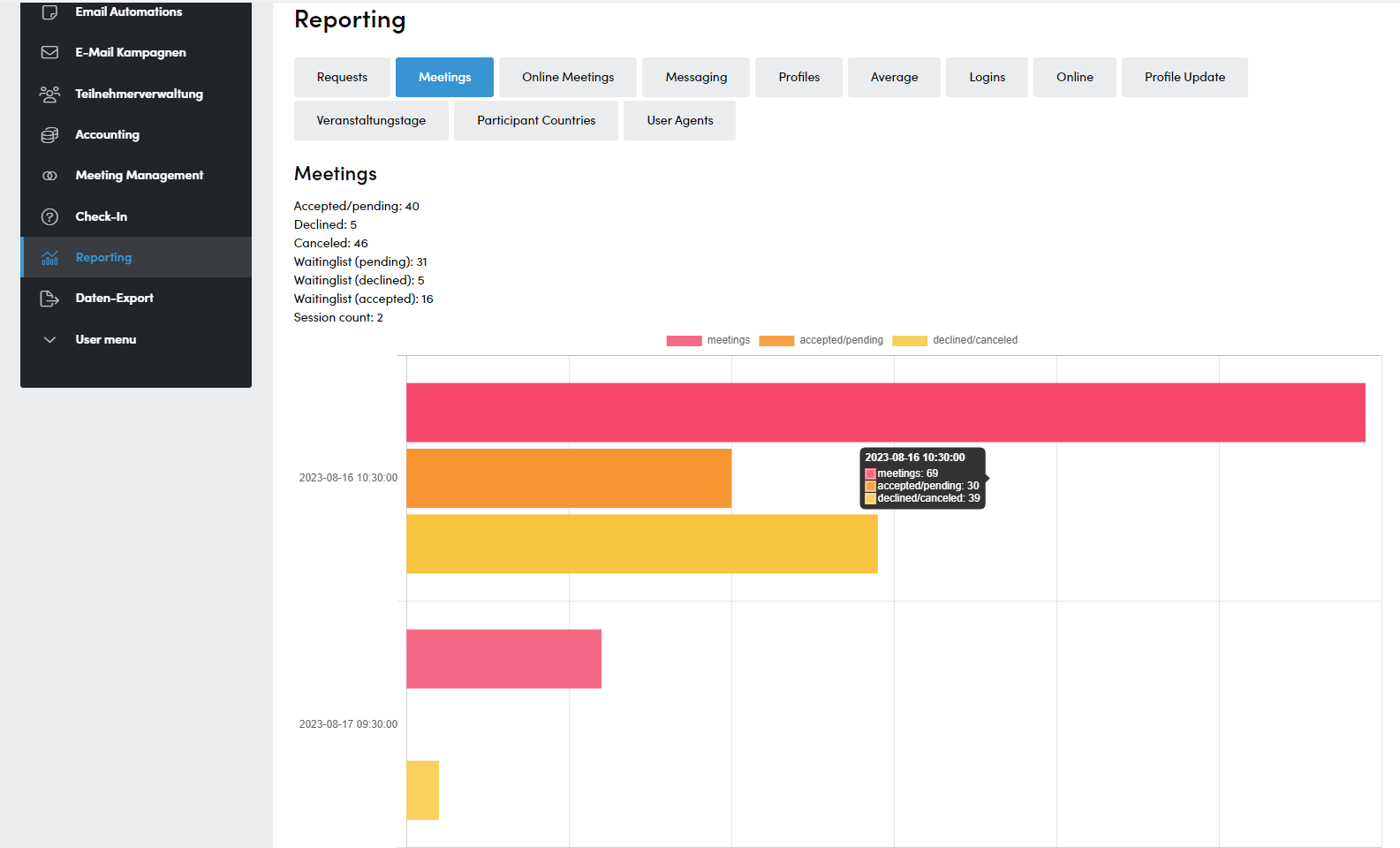Viewport: 1400px width, 848px height.
Task: Click the orange accepted/pending bar for 2023-08-16
Action: (569, 478)
